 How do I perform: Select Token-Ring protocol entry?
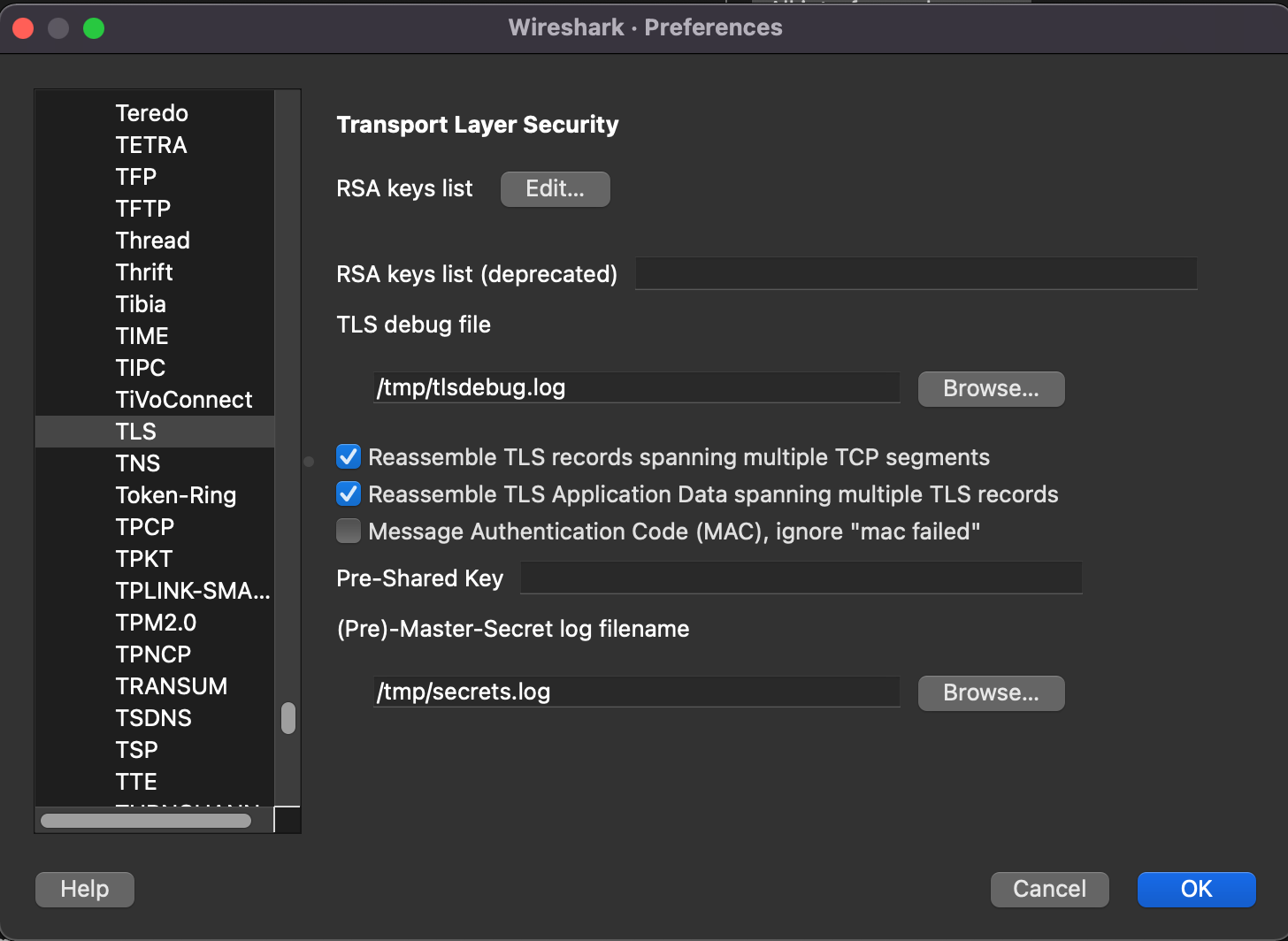(x=155, y=495)
